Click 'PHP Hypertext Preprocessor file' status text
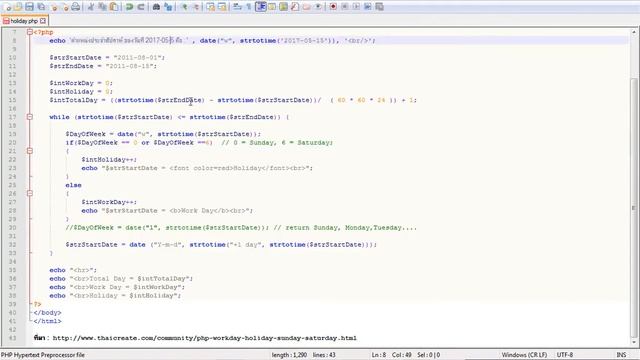This screenshot has width=640, height=360. [43, 355]
